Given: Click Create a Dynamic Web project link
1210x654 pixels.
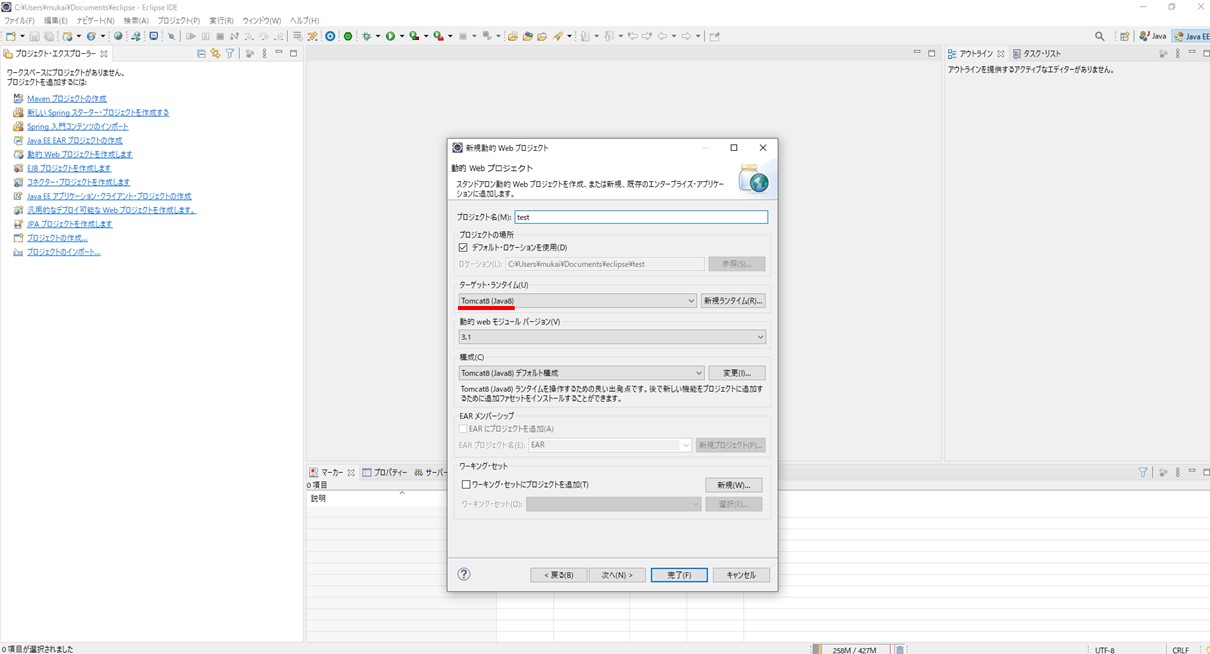Looking at the screenshot, I should [x=80, y=155].
